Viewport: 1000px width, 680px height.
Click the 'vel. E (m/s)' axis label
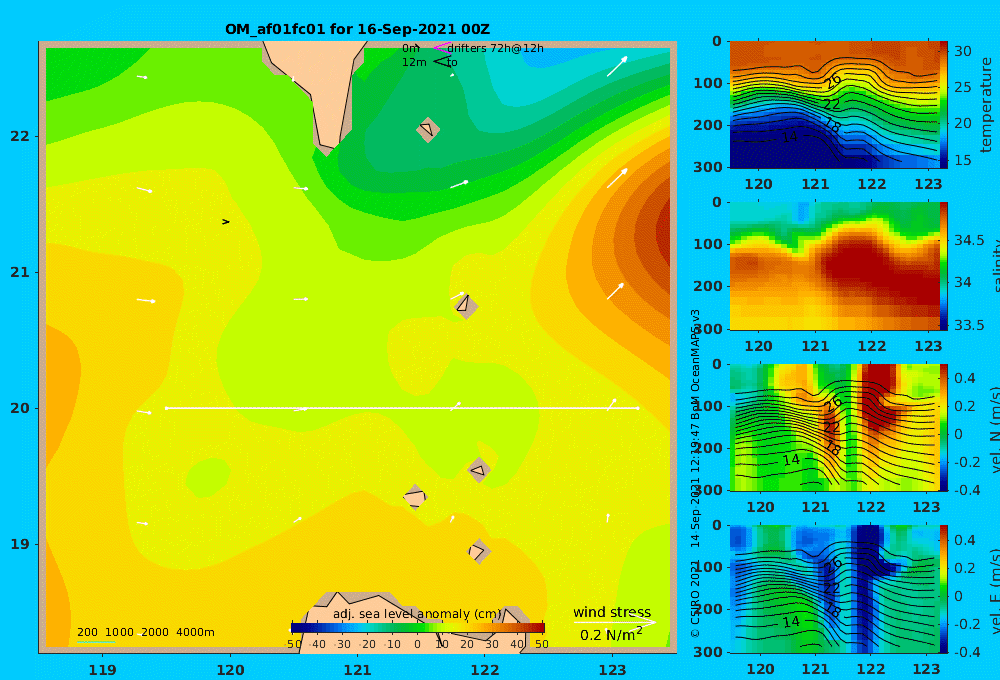pyautogui.click(x=995, y=591)
